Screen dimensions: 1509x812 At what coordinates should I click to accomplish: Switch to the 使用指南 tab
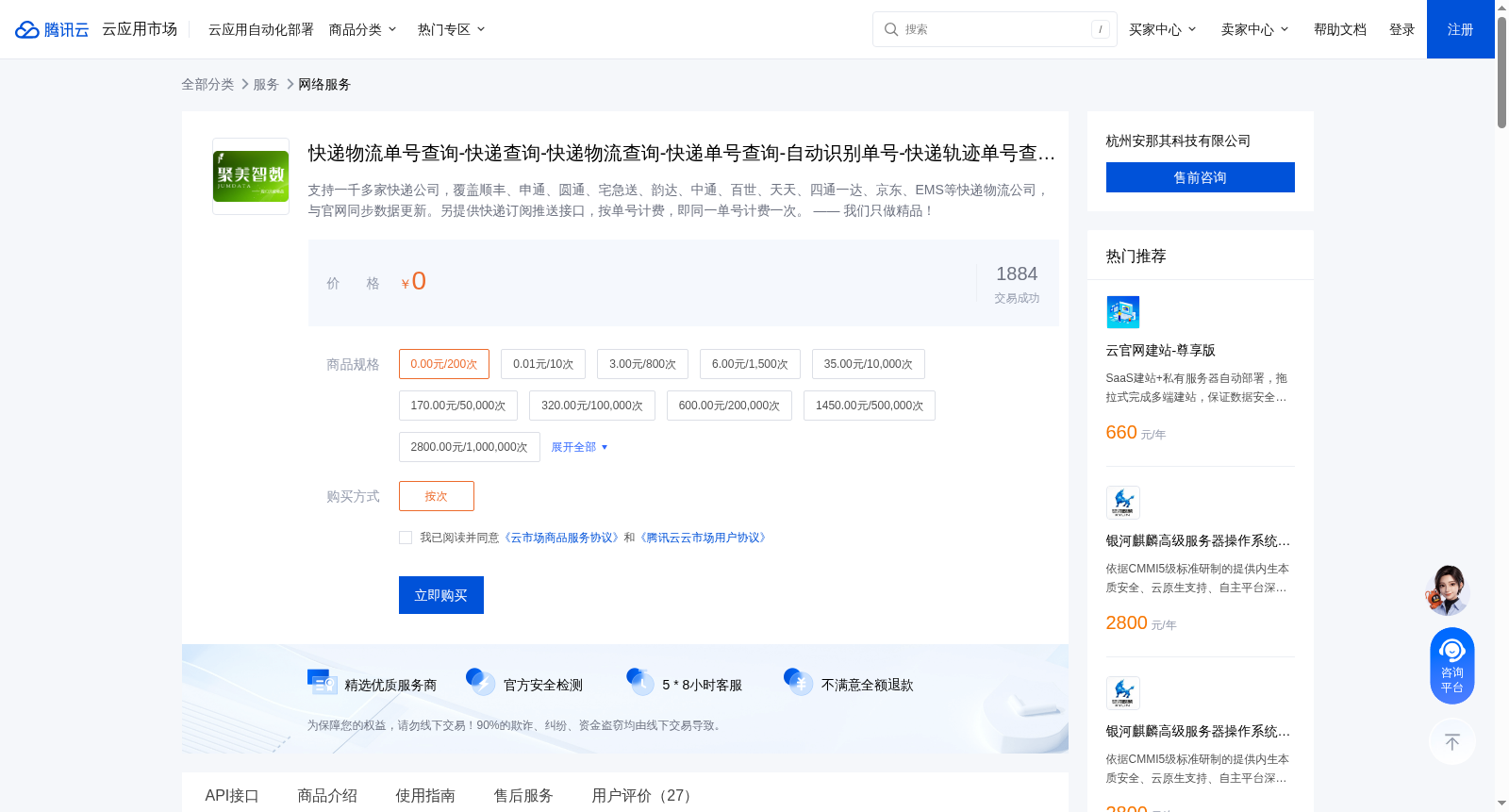425,795
